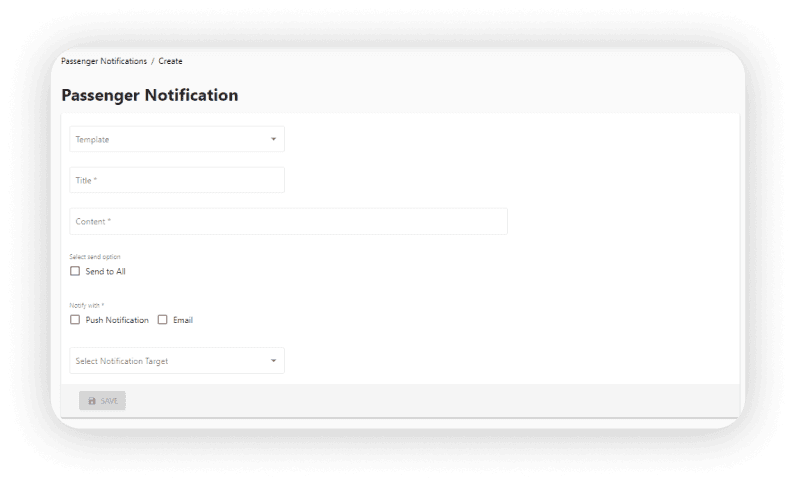Tick the Send to All checkbox

click(x=75, y=271)
